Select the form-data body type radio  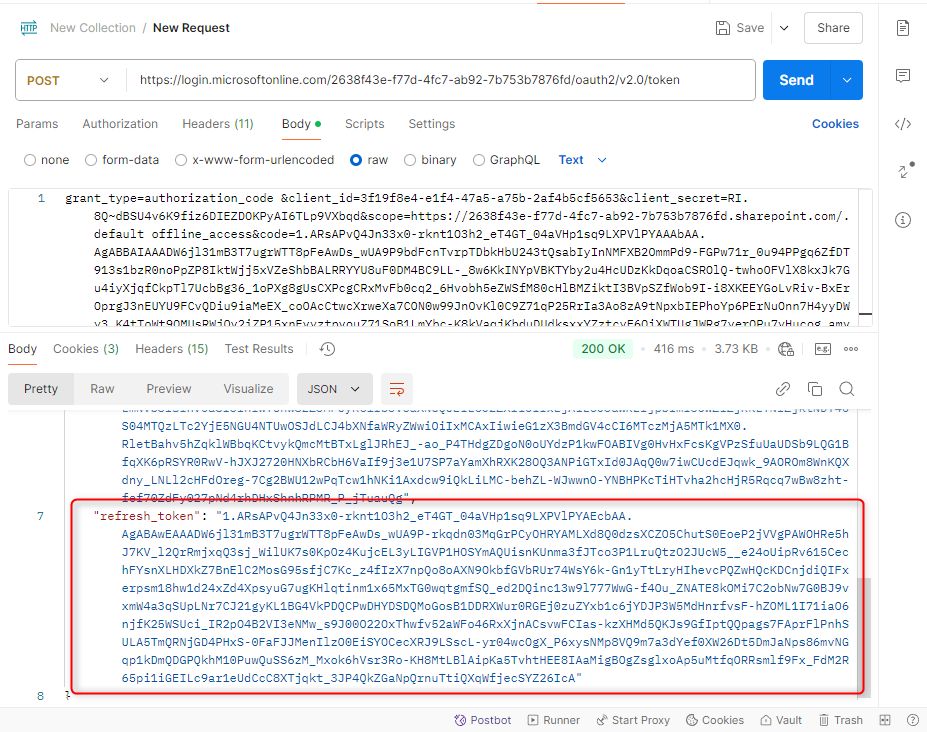tap(90, 160)
